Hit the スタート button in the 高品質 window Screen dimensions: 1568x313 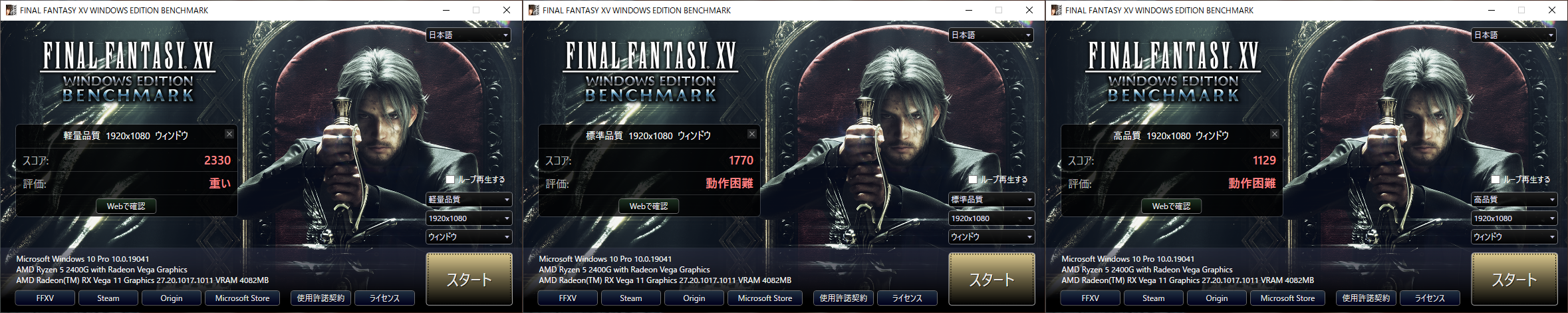click(x=1514, y=279)
